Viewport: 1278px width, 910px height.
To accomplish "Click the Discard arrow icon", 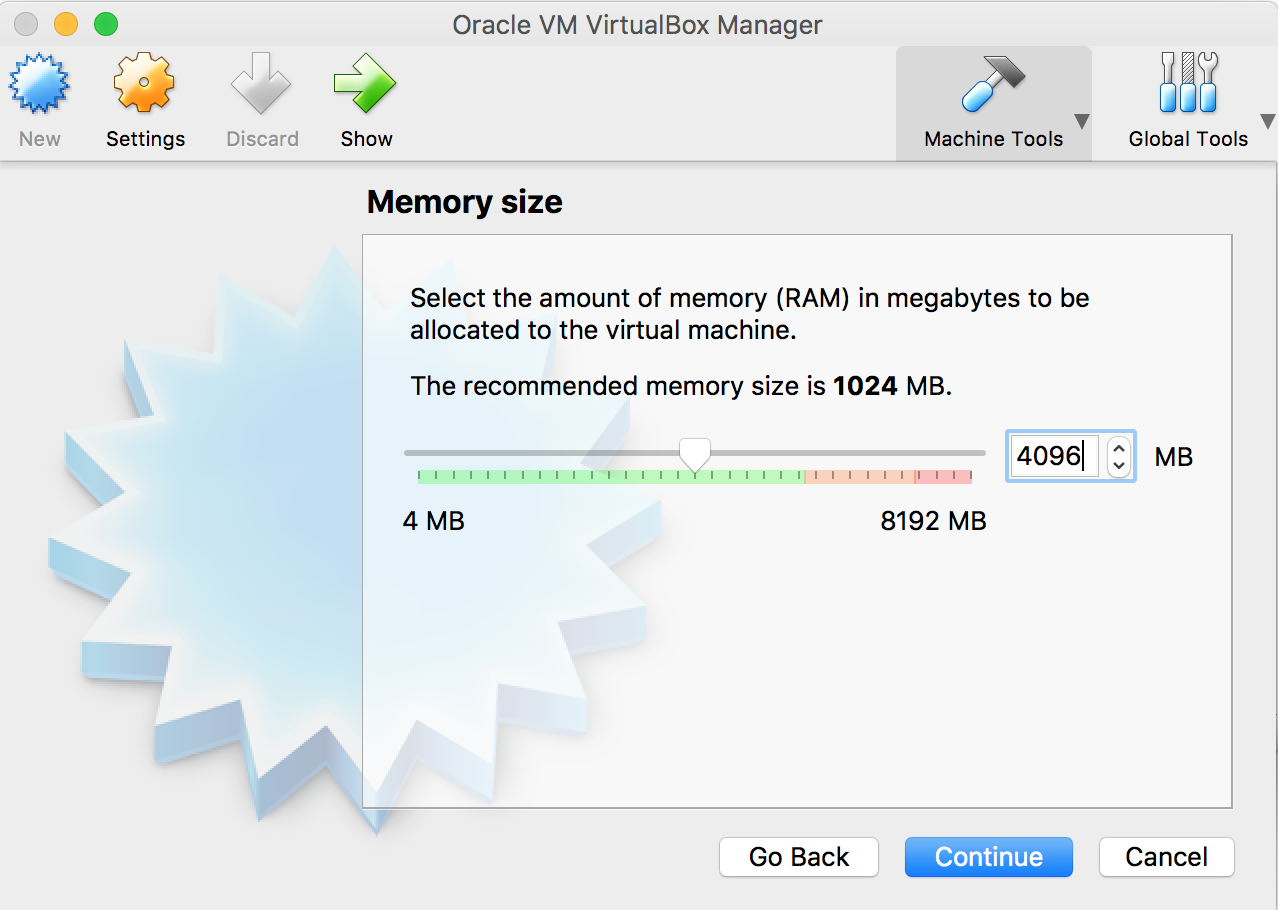I will click(262, 85).
